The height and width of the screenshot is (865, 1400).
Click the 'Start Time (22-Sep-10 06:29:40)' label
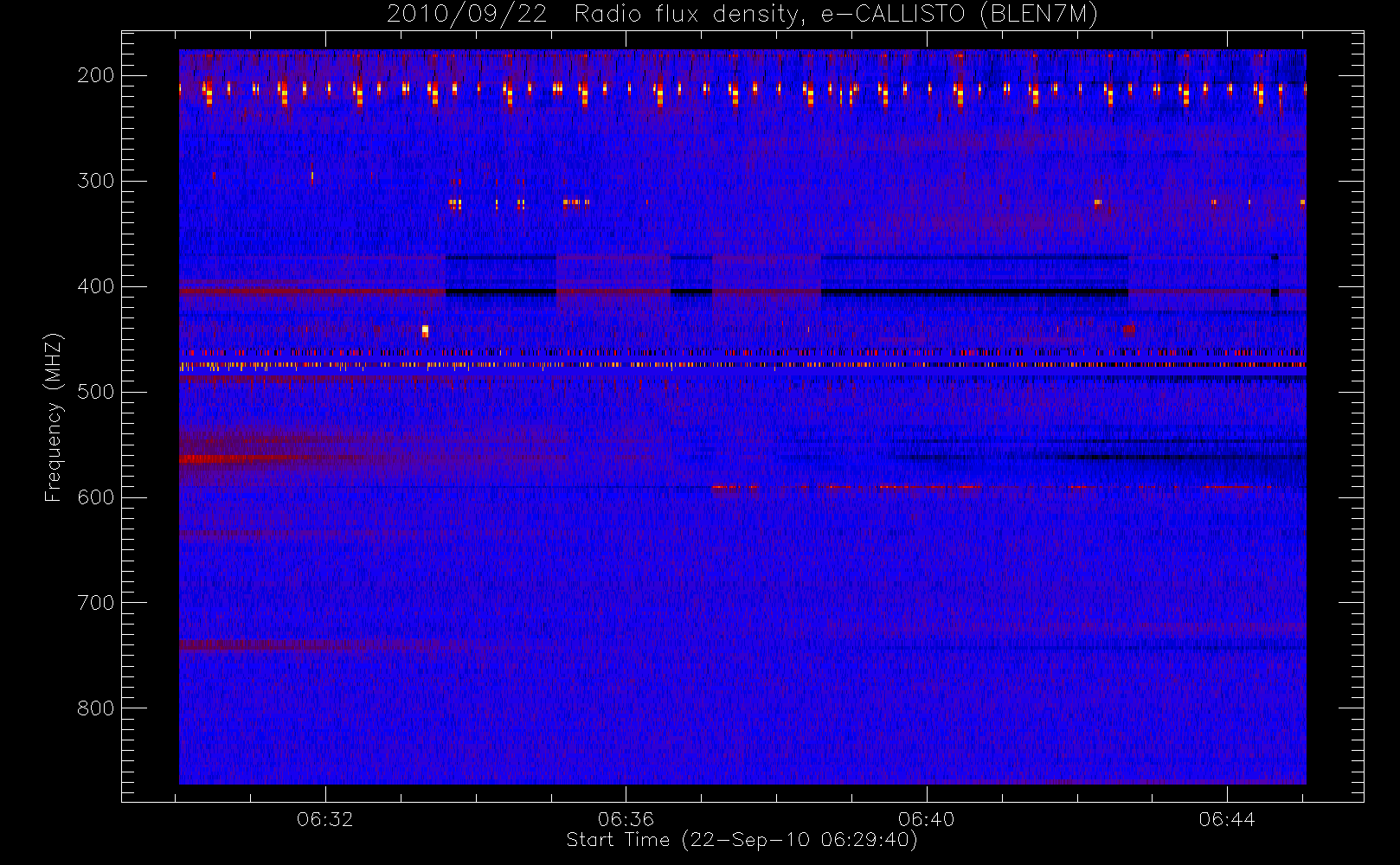pos(742,840)
